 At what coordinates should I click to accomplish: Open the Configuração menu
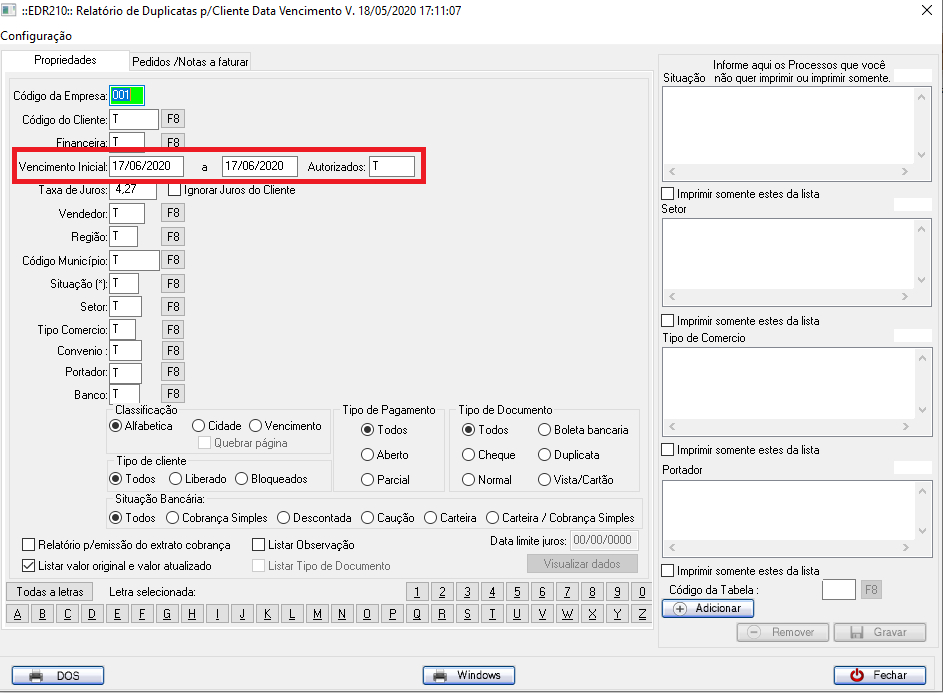(x=36, y=36)
